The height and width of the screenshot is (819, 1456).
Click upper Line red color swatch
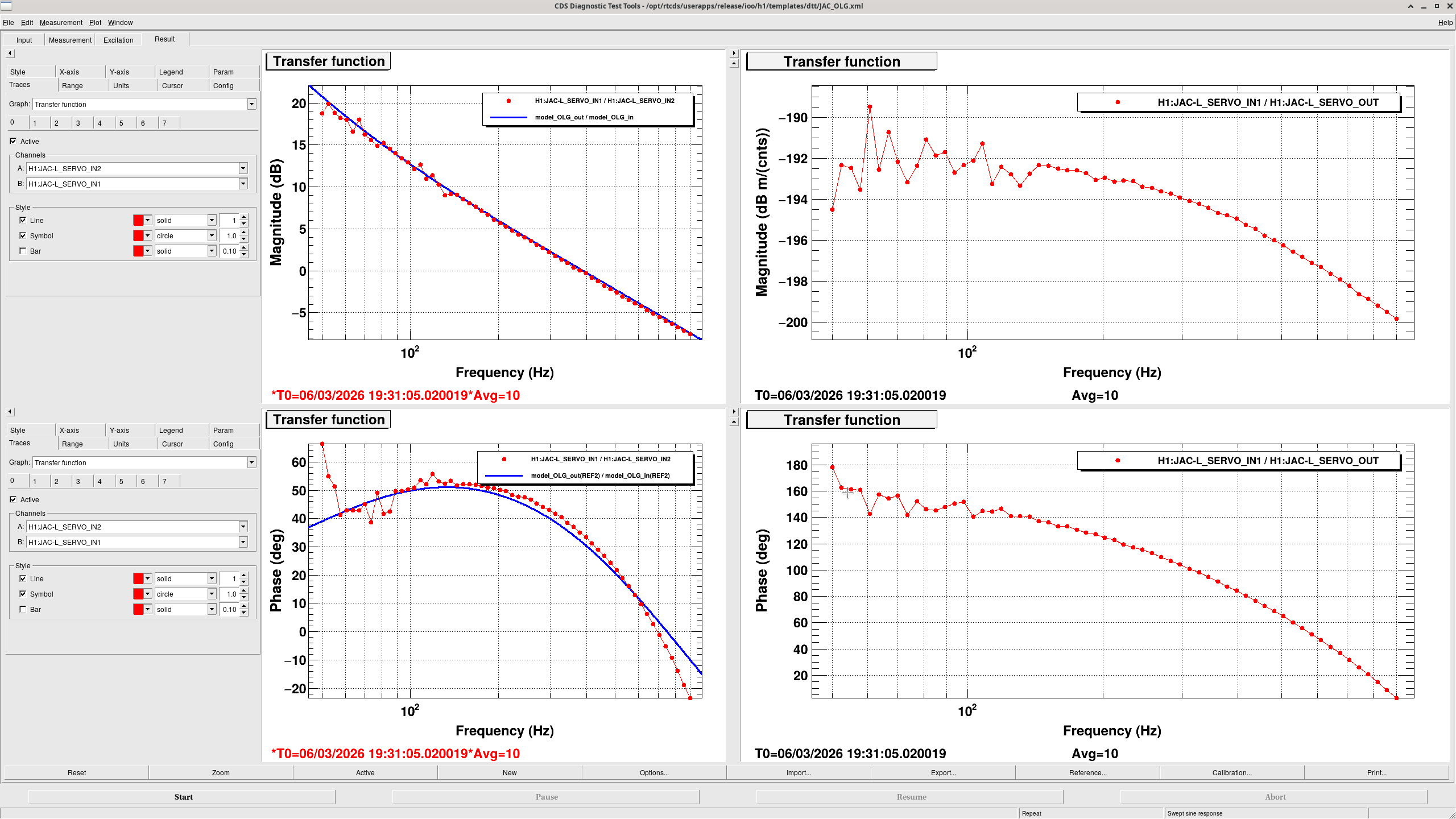[138, 220]
